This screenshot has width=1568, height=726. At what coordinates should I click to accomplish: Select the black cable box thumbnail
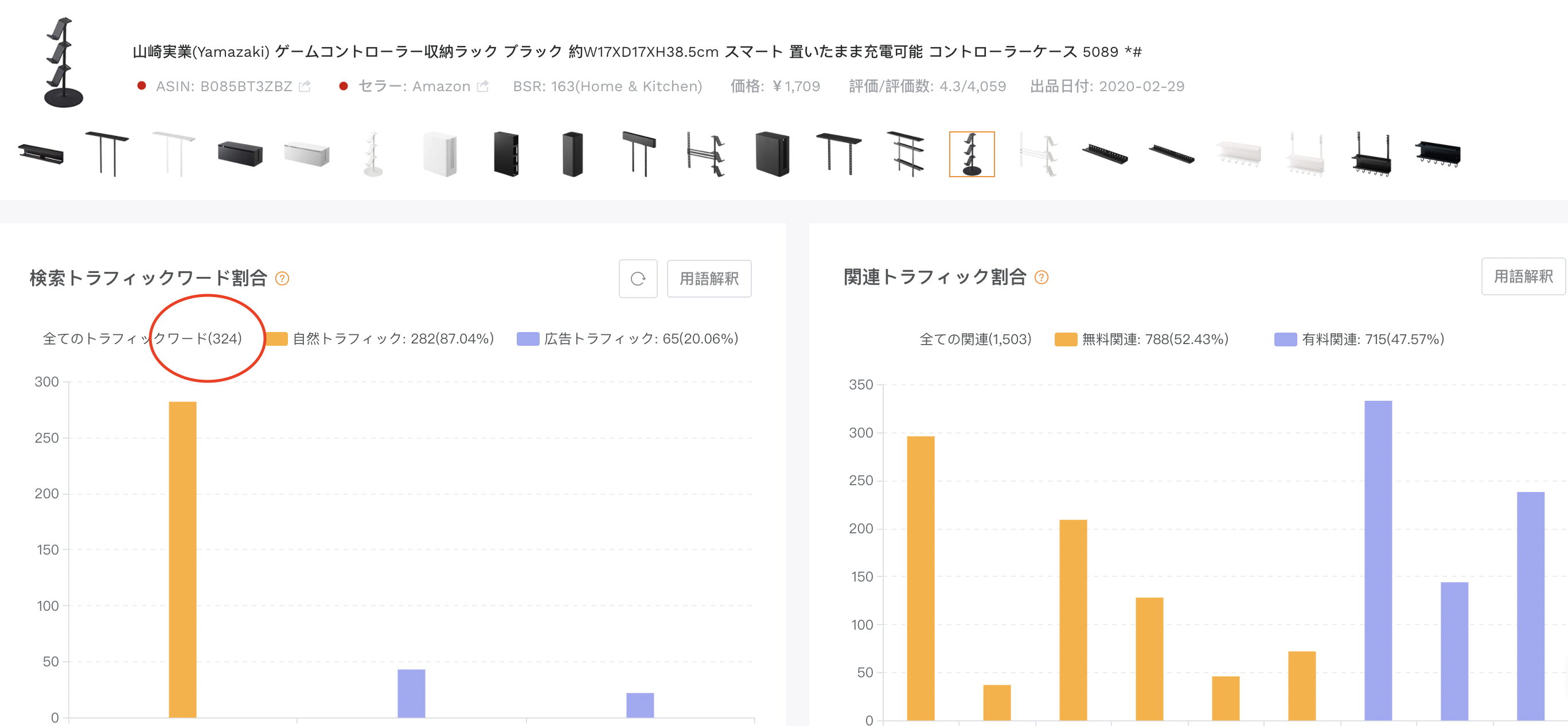click(x=240, y=154)
